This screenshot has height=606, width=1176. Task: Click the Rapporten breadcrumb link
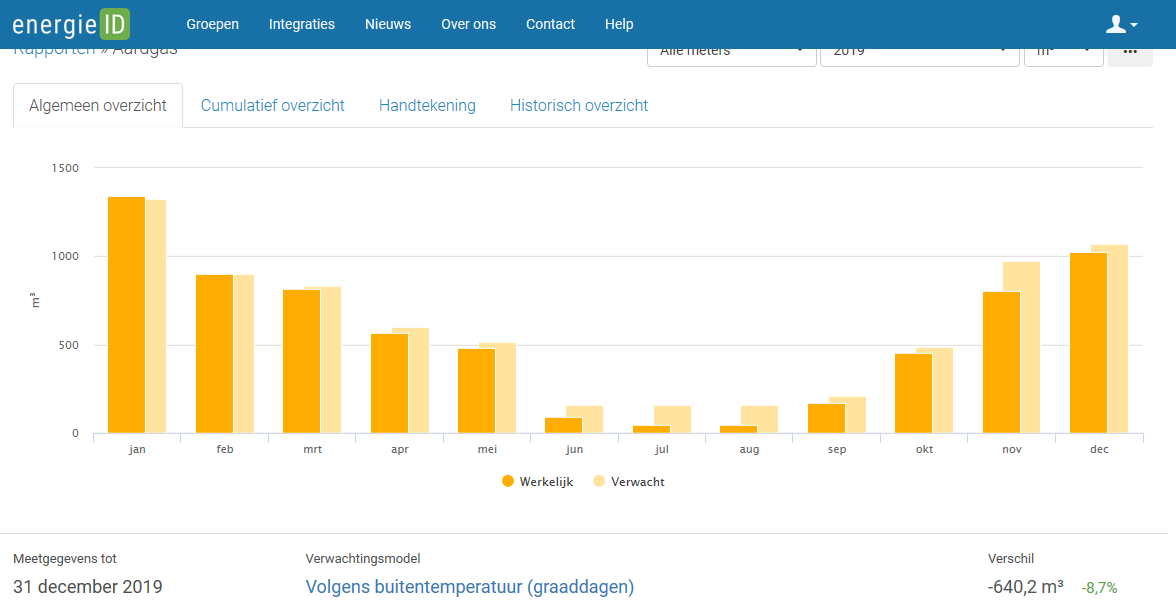tap(54, 52)
